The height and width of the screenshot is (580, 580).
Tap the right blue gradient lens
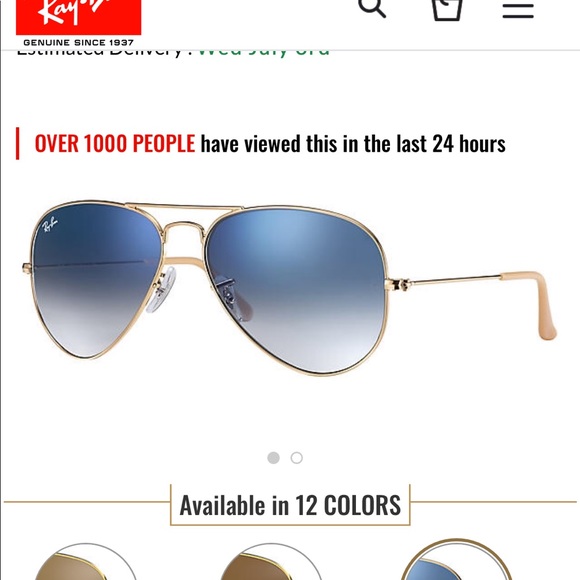tap(298, 289)
